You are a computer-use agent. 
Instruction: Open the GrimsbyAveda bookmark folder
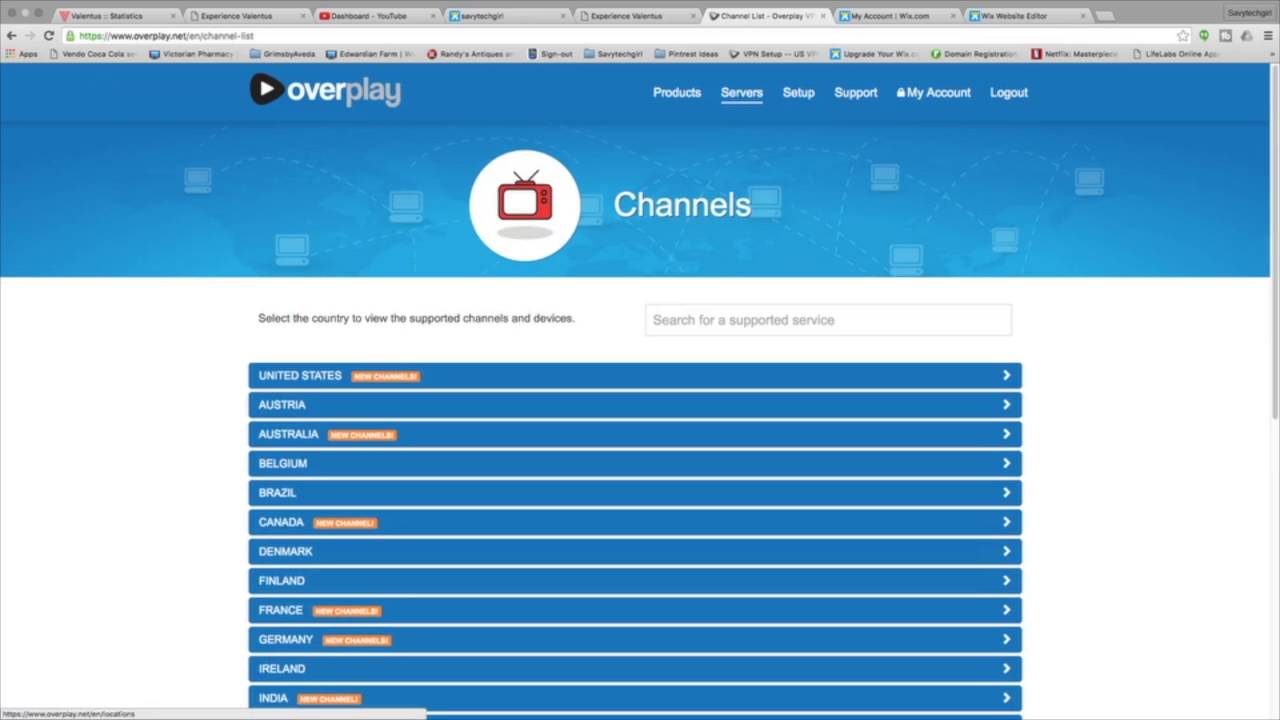(282, 54)
